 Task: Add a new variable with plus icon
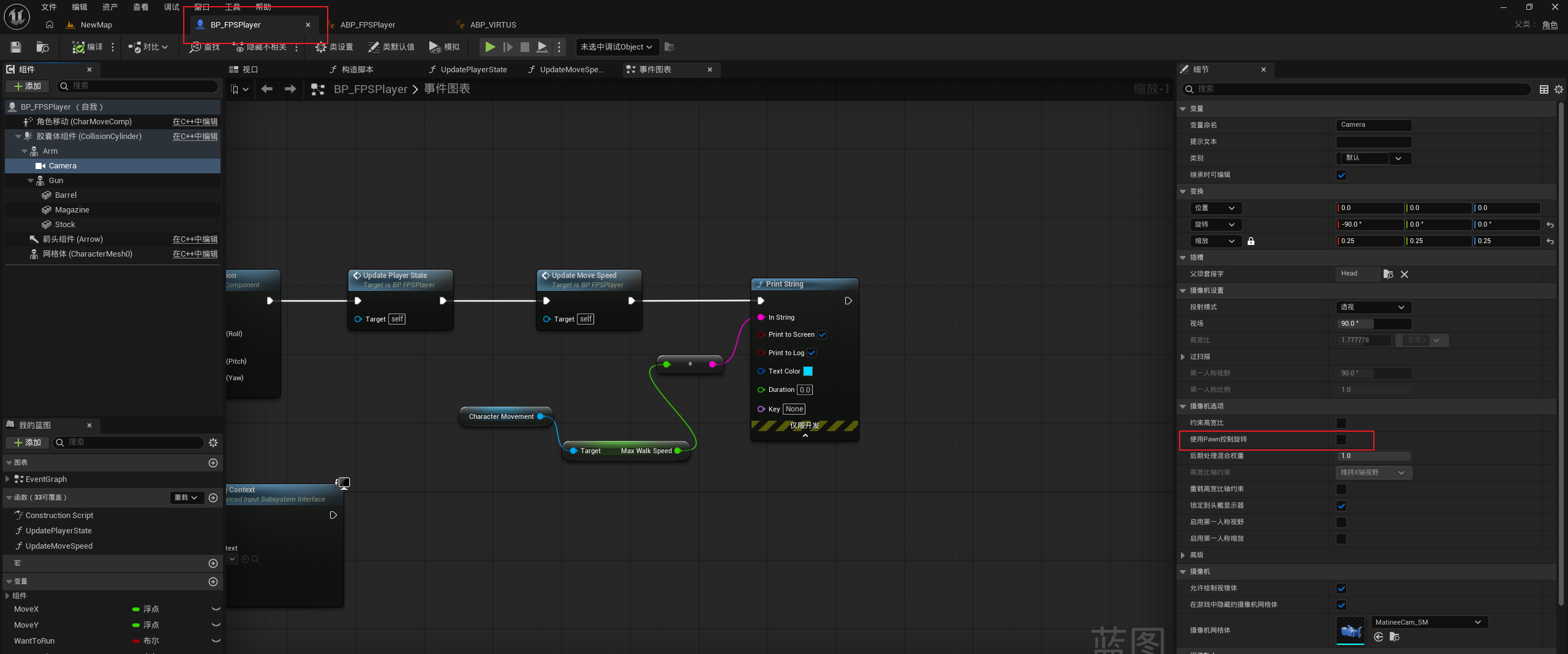213,582
